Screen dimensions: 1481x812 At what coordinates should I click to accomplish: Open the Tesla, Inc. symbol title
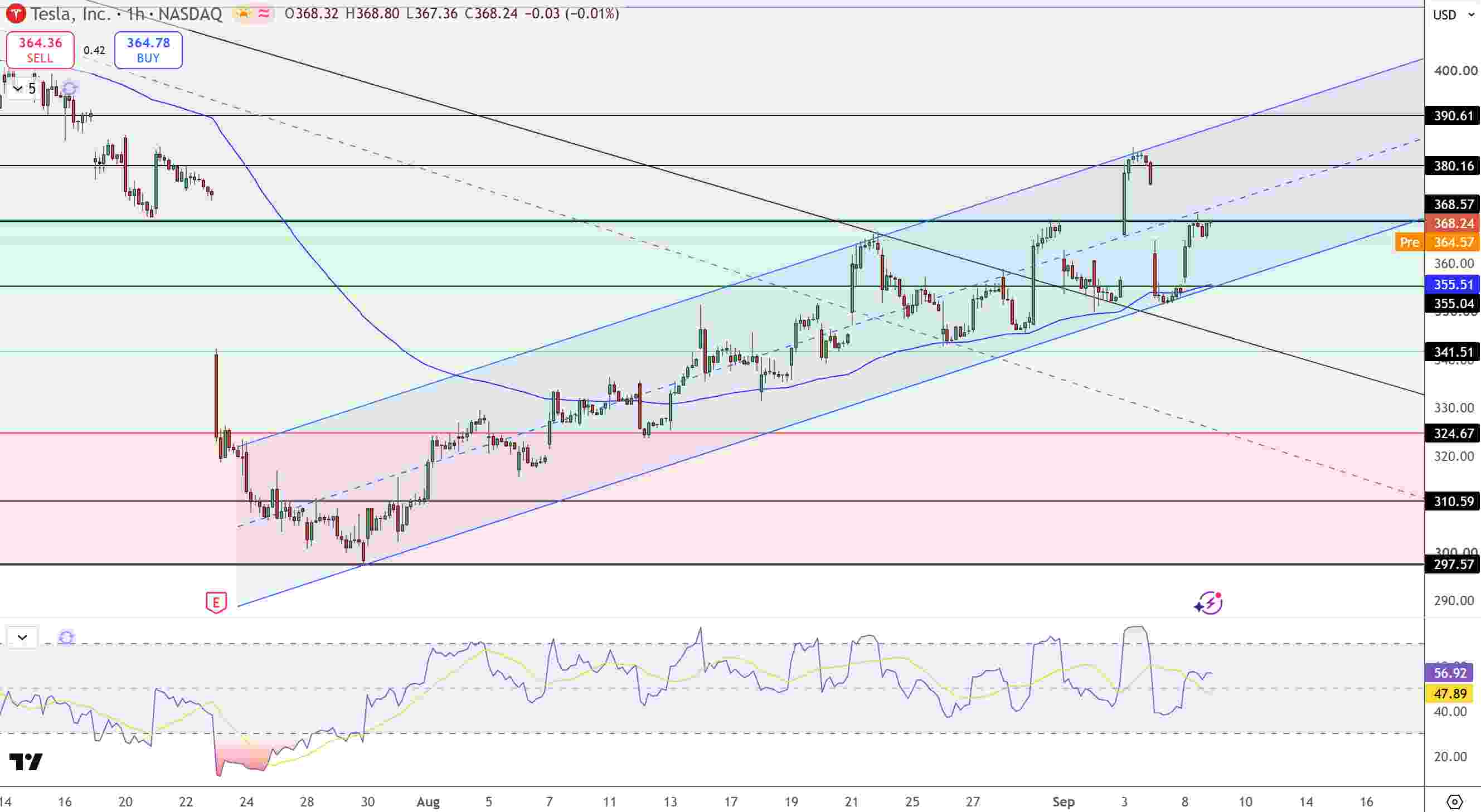tap(70, 14)
